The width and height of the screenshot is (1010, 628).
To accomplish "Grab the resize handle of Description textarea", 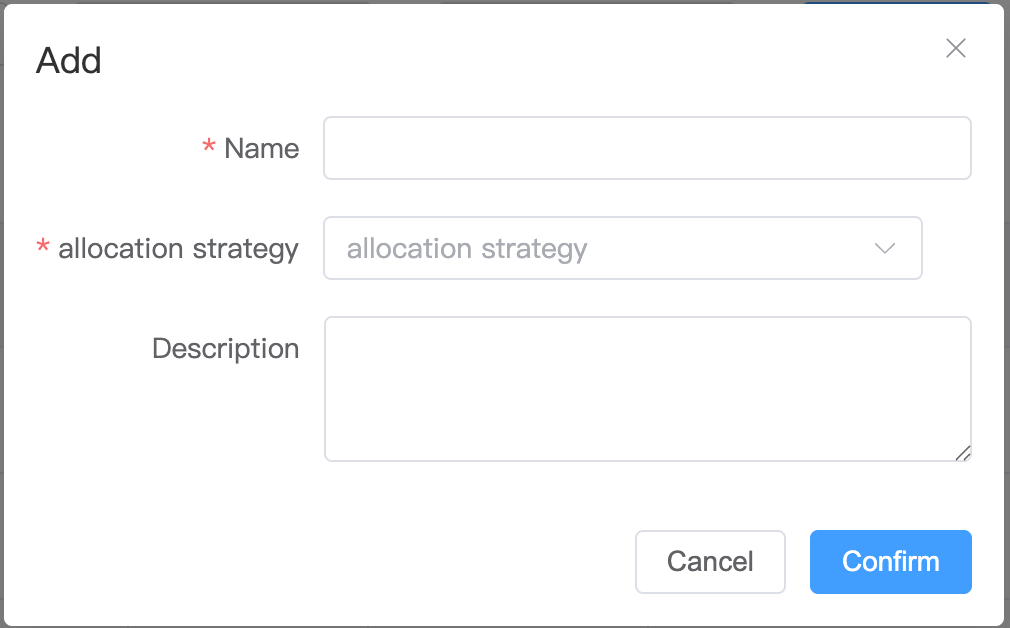I will pos(963,453).
